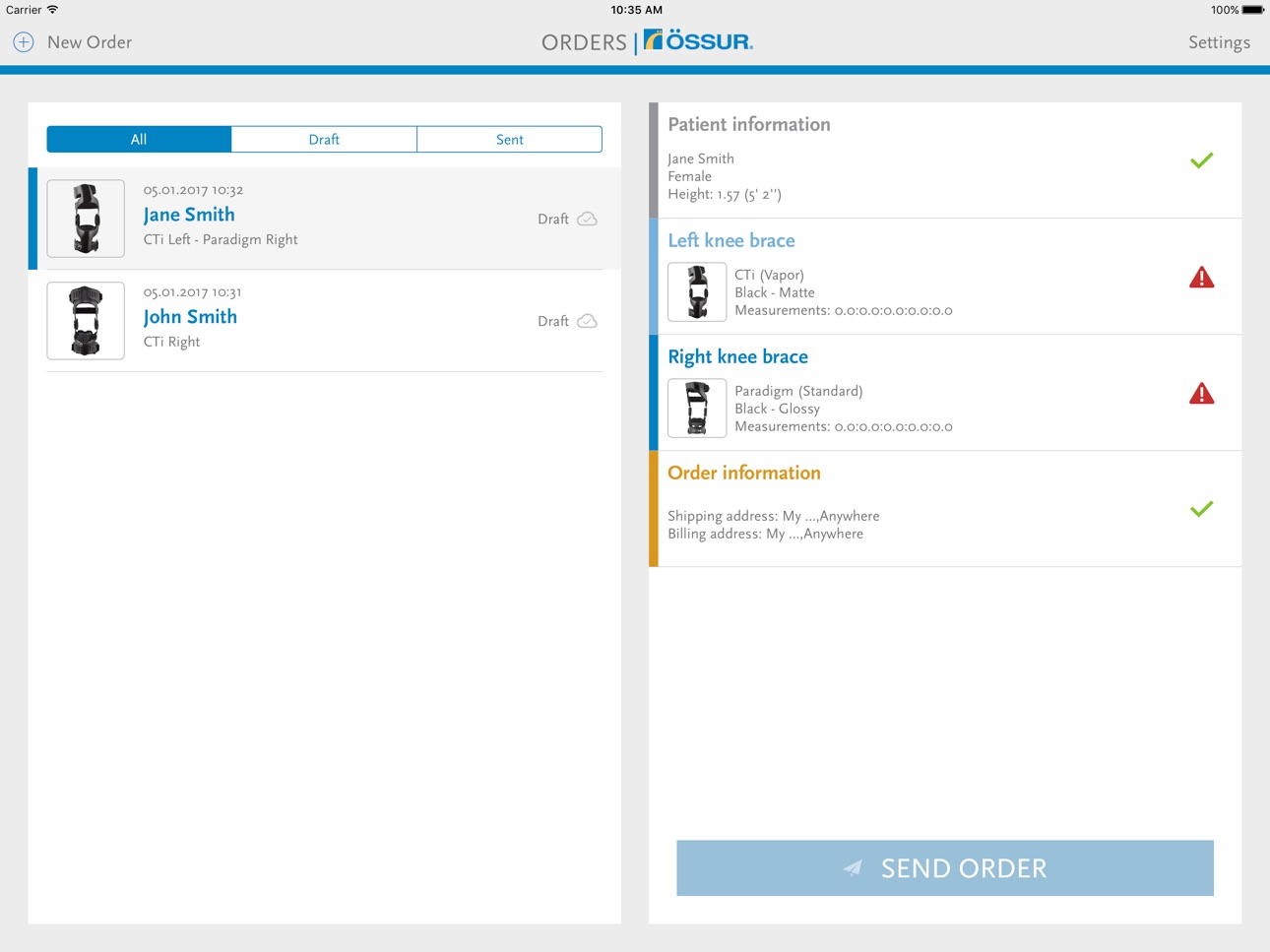Click the date "05.01.2017 10:32"
1270x952 pixels.
(193, 190)
